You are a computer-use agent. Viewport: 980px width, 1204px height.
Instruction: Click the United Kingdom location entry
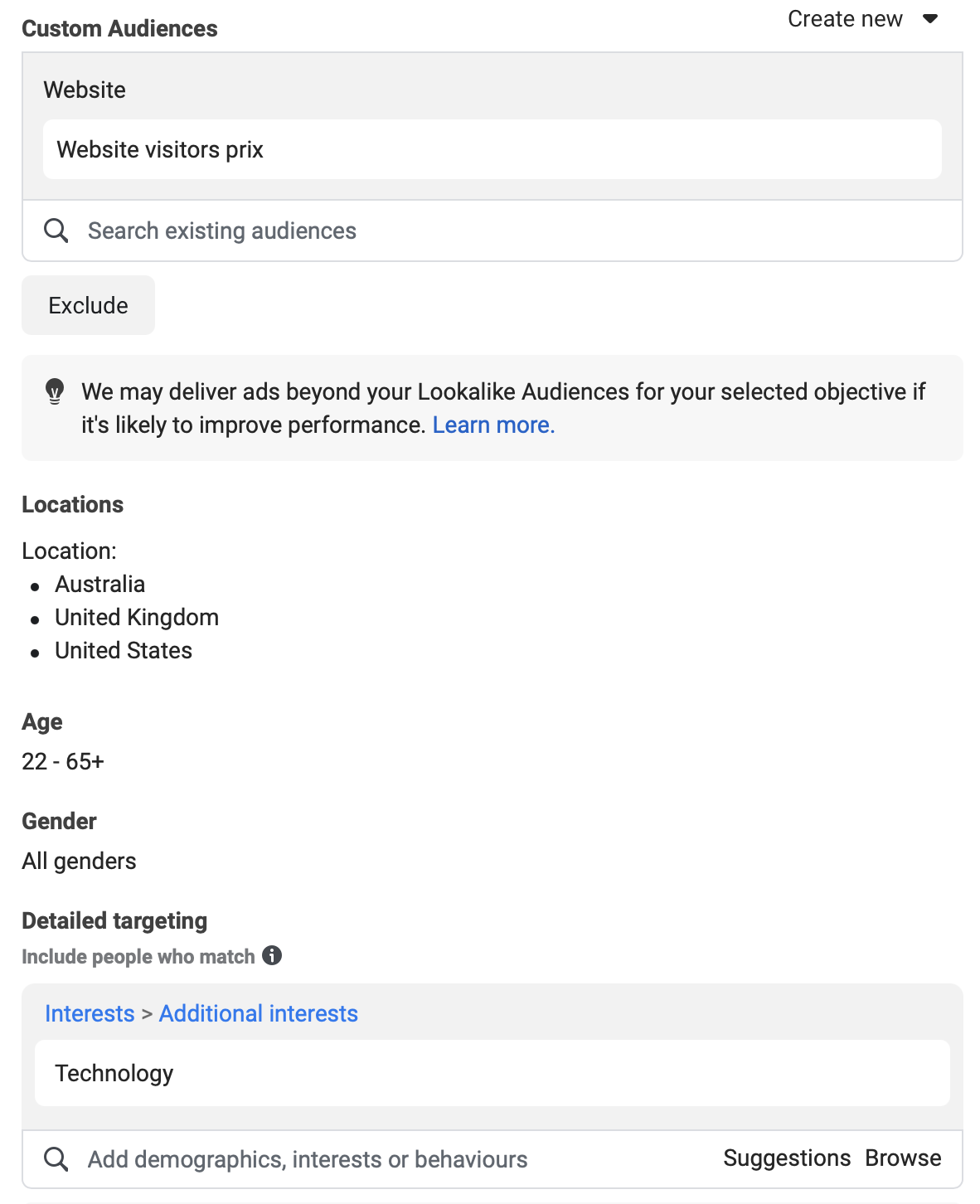tap(137, 618)
